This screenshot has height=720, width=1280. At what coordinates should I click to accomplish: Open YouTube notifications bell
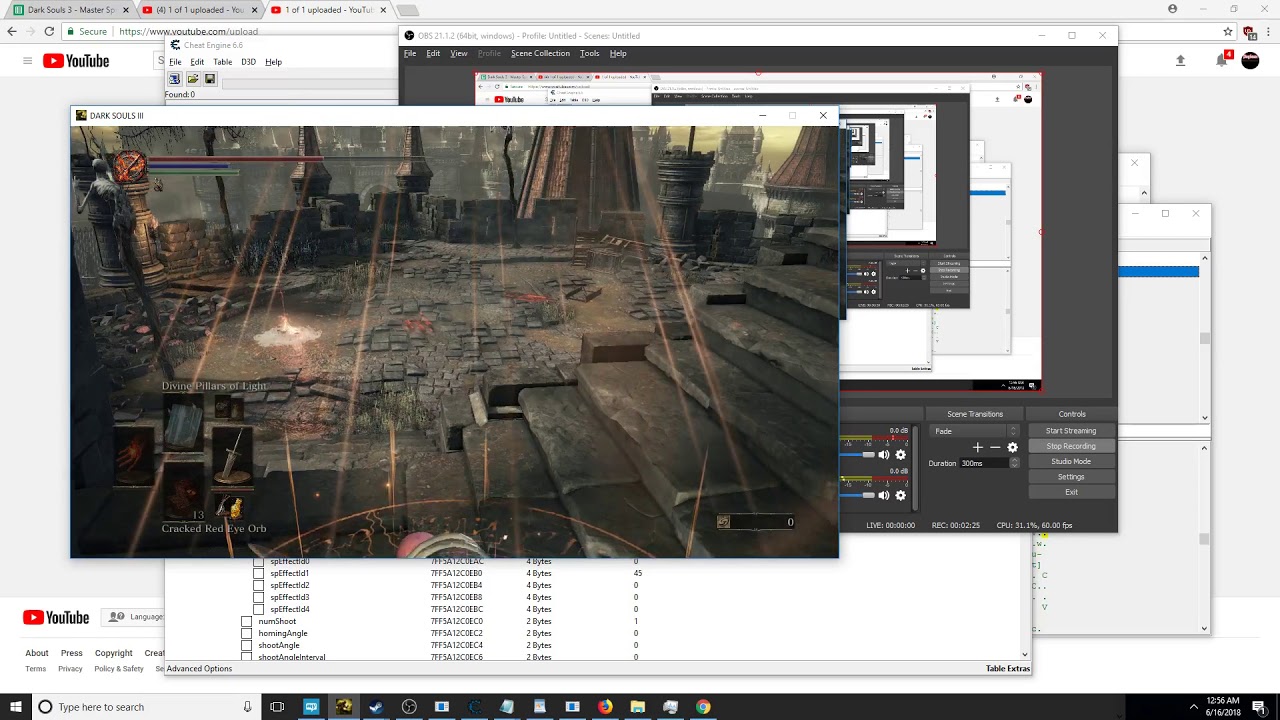point(1221,61)
